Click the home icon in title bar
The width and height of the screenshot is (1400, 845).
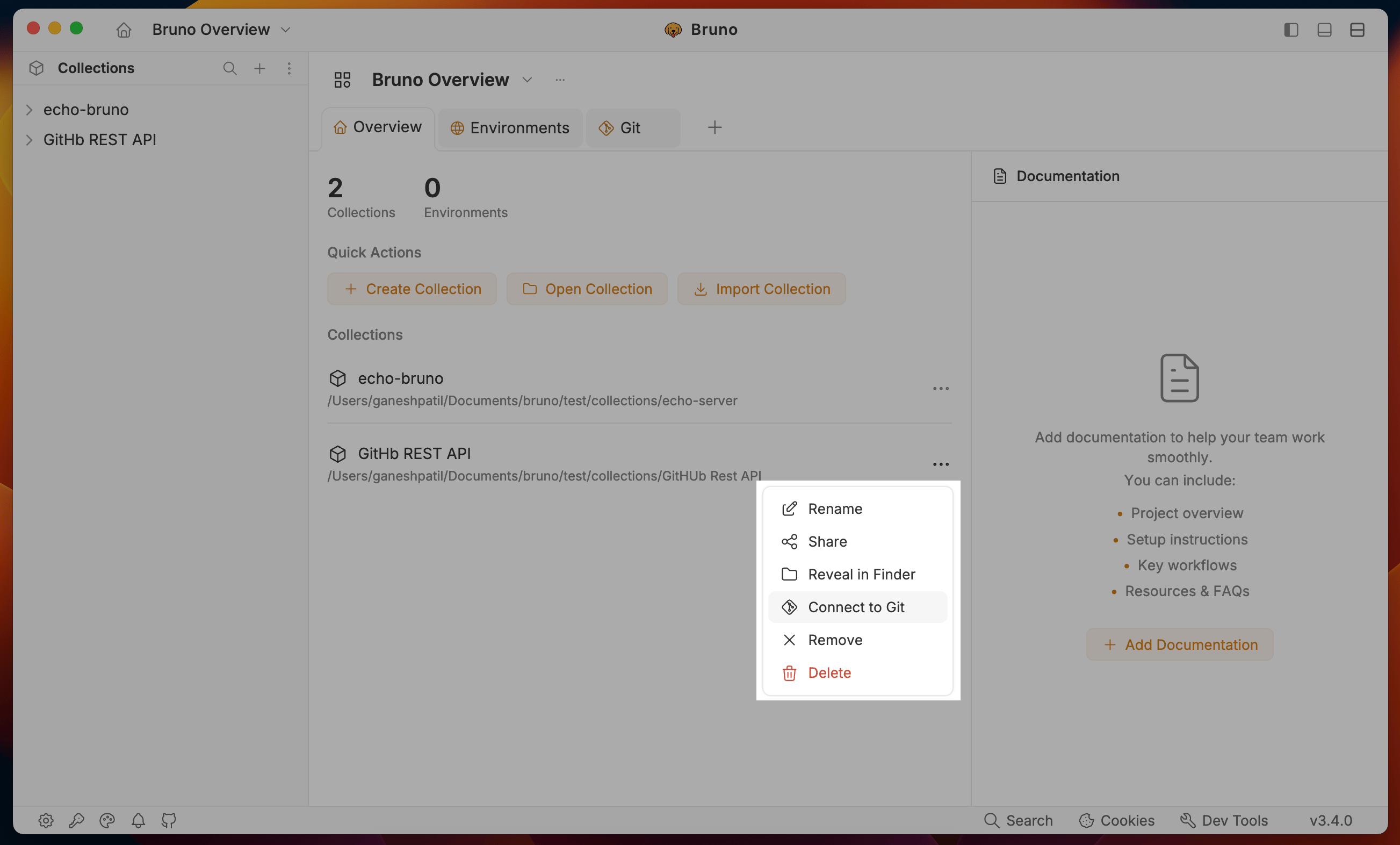point(124,30)
